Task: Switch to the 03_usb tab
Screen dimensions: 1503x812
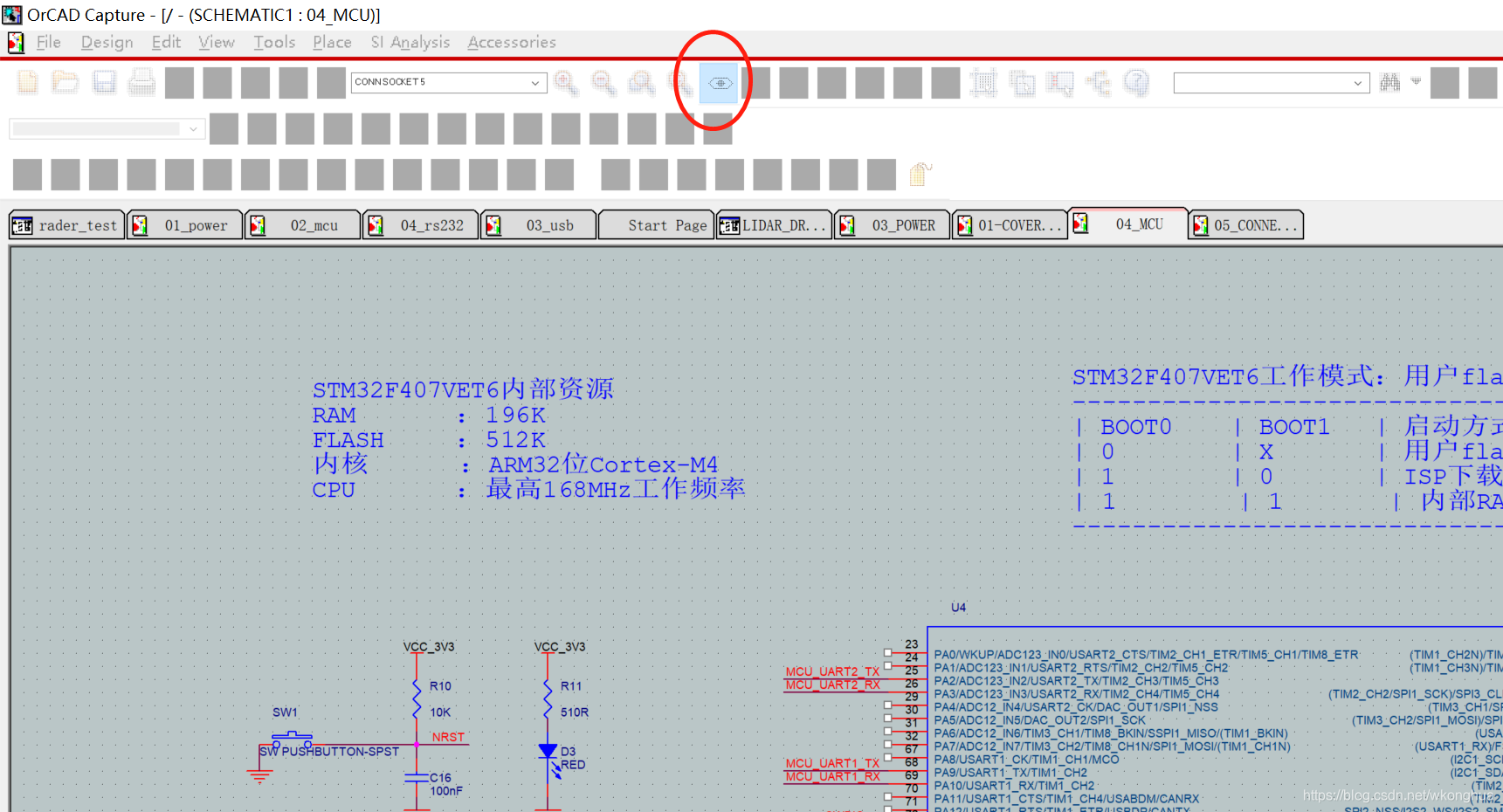Action: pos(539,225)
